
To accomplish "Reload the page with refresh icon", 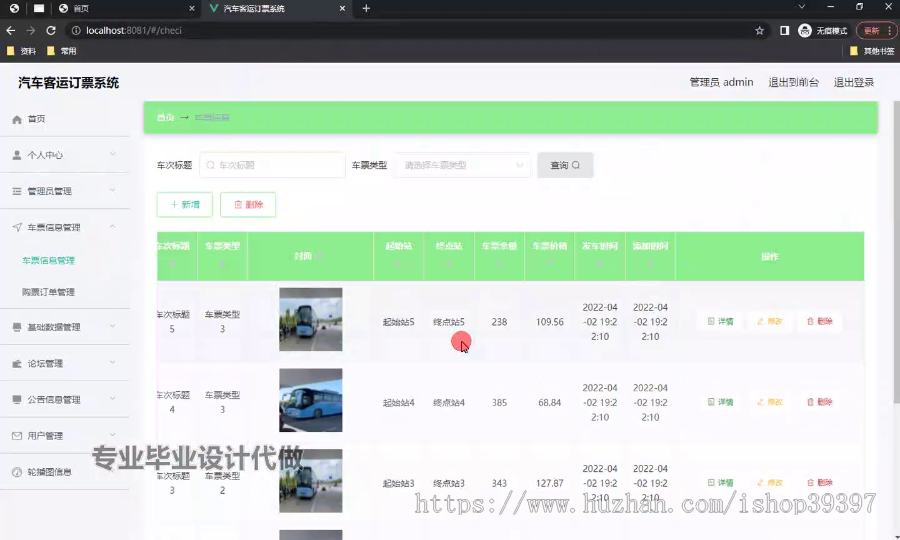I will tap(51, 30).
